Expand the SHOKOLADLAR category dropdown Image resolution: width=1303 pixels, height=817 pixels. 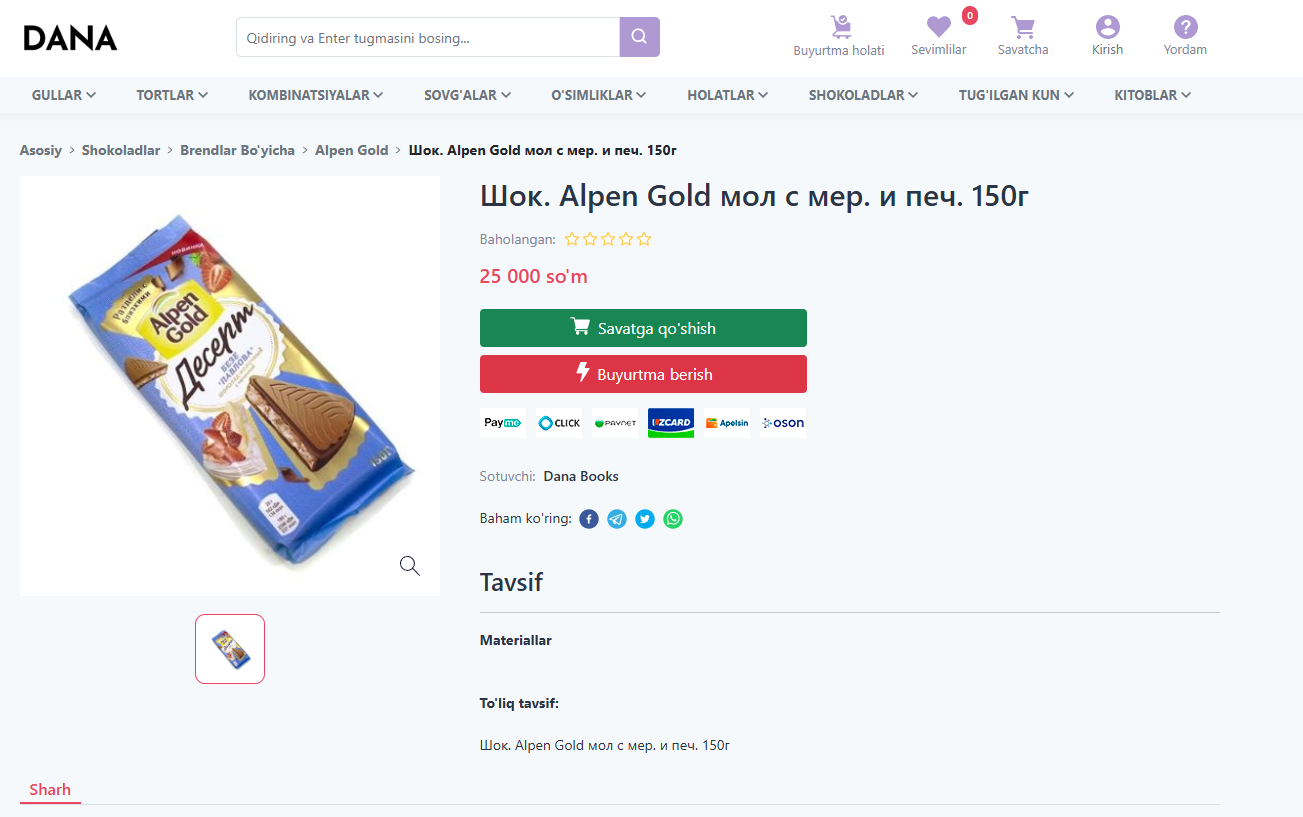click(x=862, y=95)
